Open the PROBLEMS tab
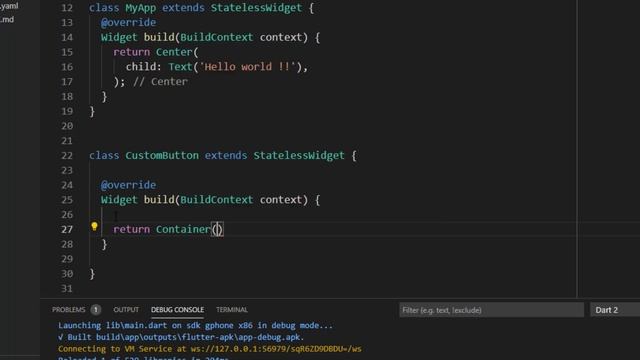Viewport: 640px width, 360px height. pyautogui.click(x=69, y=310)
